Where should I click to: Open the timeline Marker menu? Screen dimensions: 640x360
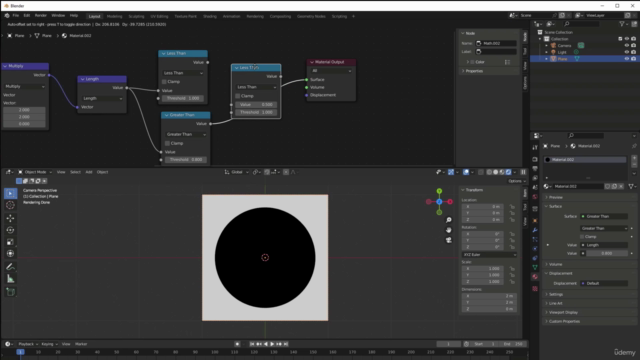point(81,344)
